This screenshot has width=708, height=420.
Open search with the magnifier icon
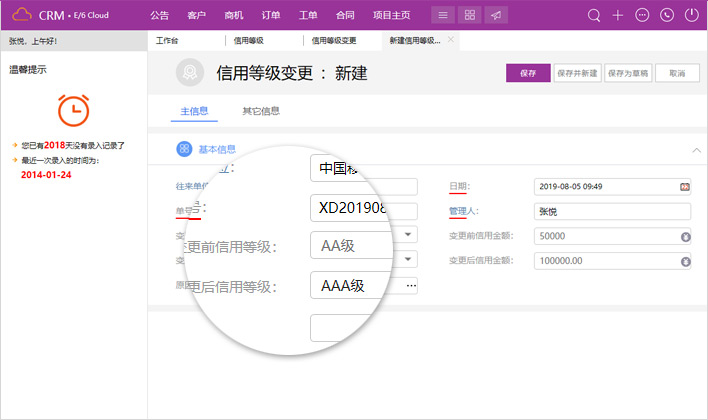click(x=594, y=15)
